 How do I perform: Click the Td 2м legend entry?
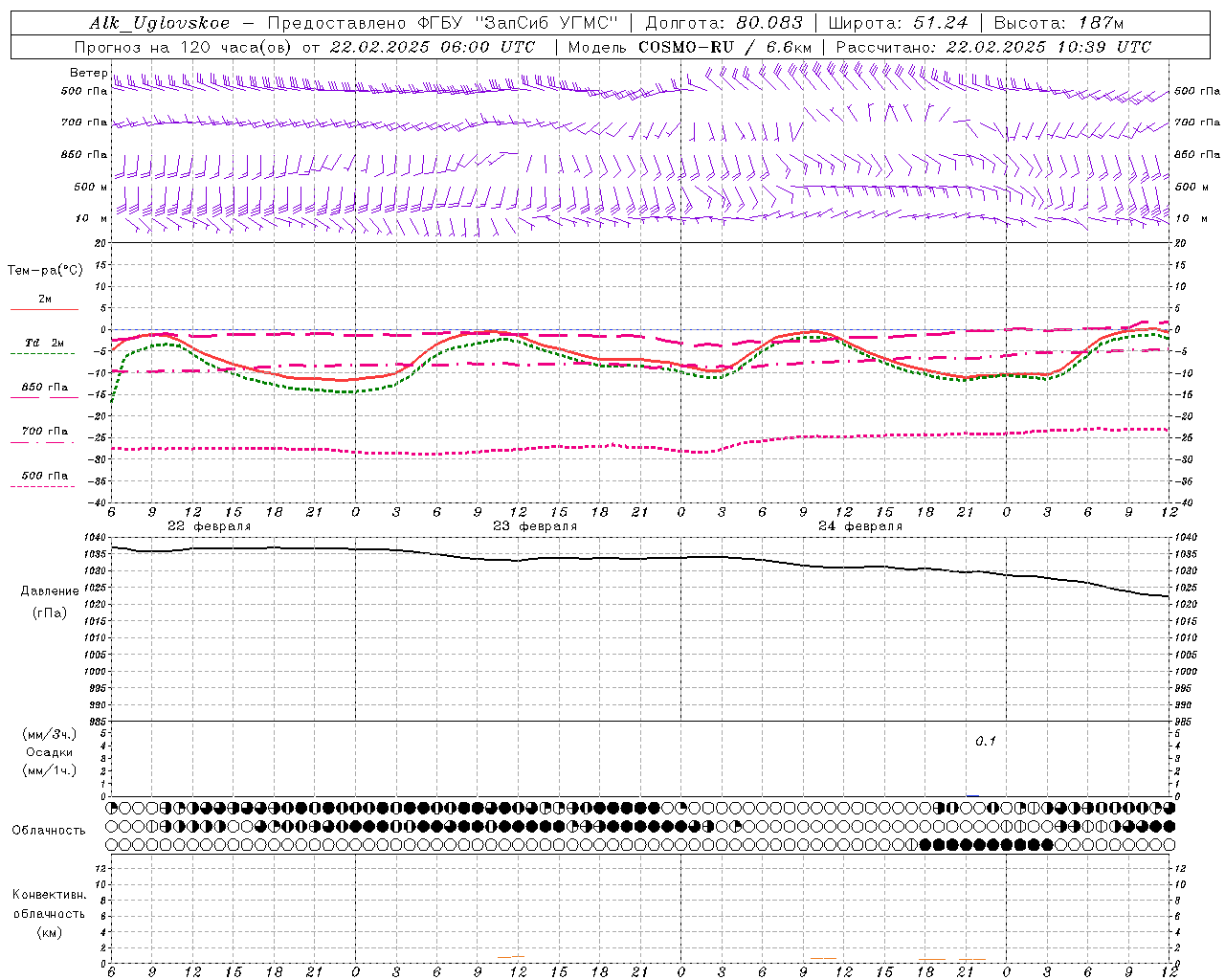coord(45,343)
